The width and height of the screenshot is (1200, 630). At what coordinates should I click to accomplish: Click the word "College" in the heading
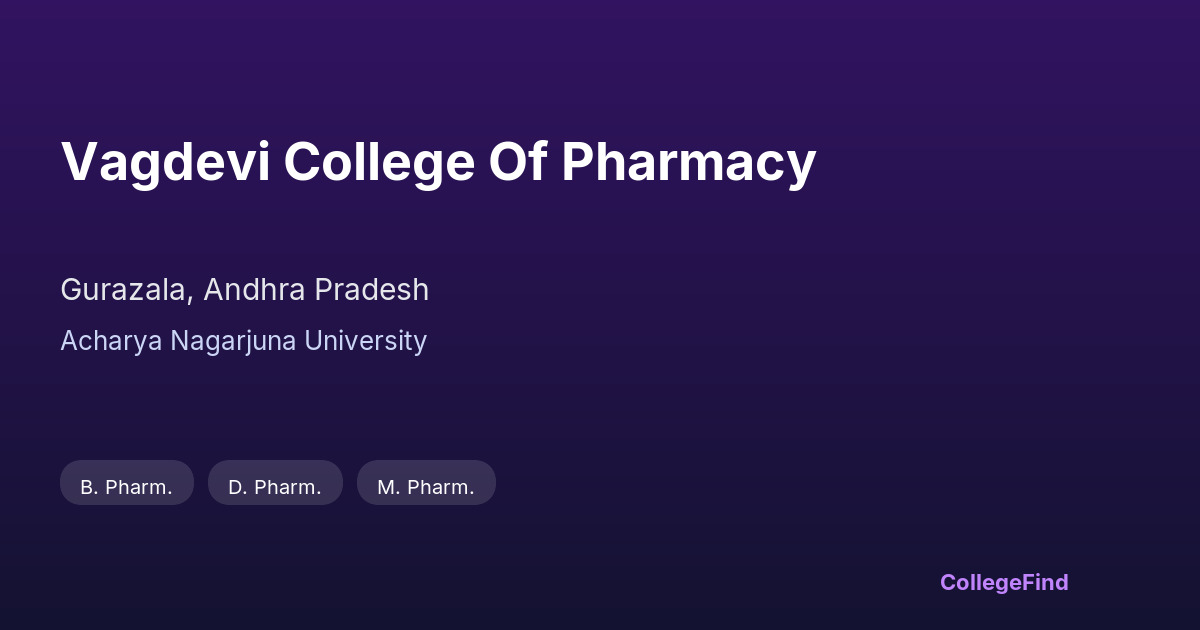[378, 162]
